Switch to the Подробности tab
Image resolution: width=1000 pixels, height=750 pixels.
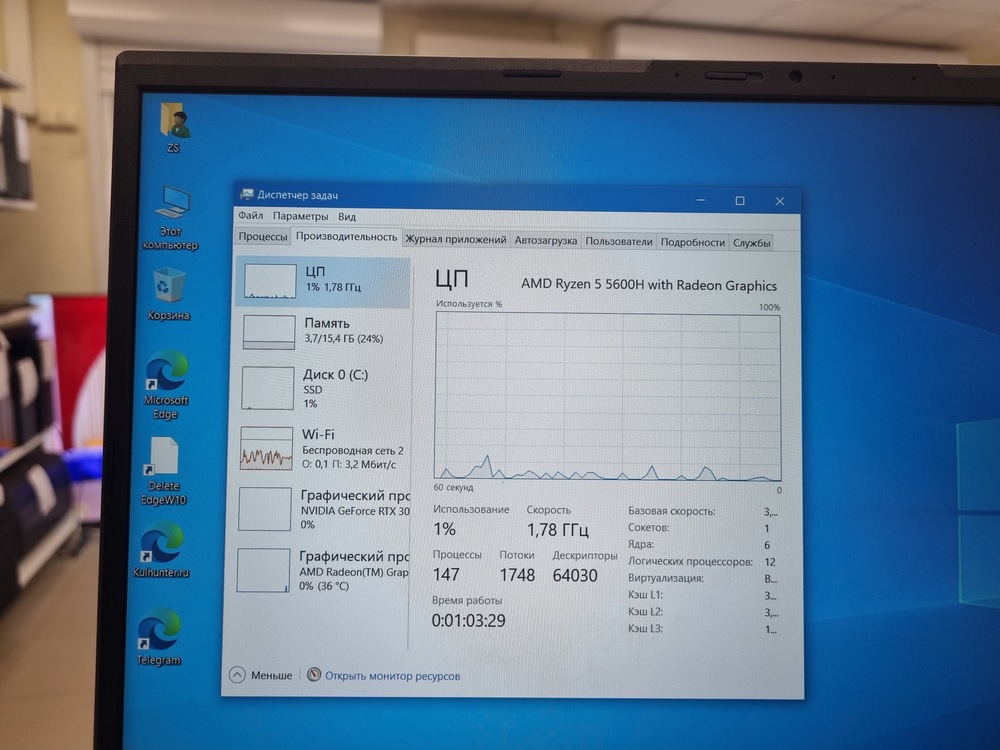[x=693, y=242]
